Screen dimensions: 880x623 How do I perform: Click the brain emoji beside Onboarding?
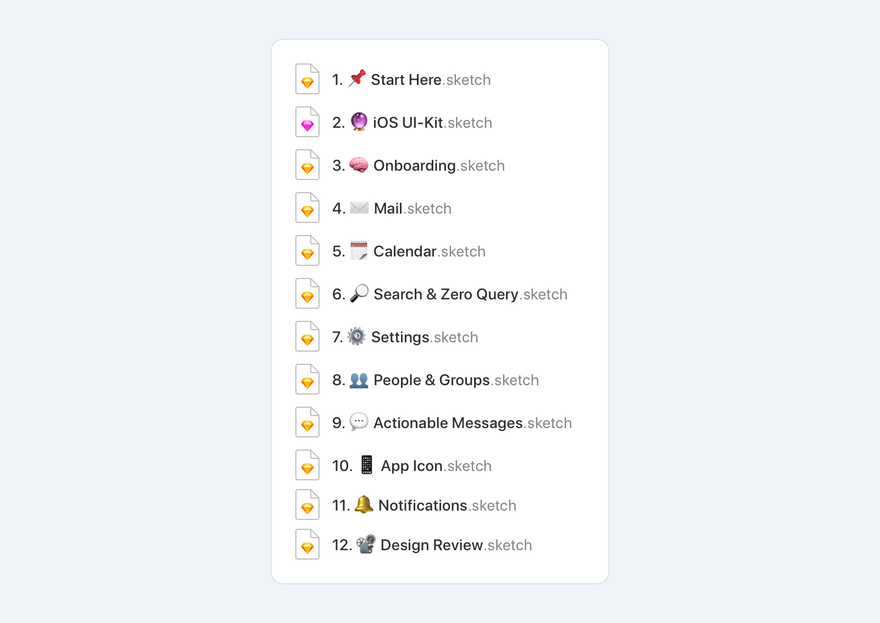point(359,165)
